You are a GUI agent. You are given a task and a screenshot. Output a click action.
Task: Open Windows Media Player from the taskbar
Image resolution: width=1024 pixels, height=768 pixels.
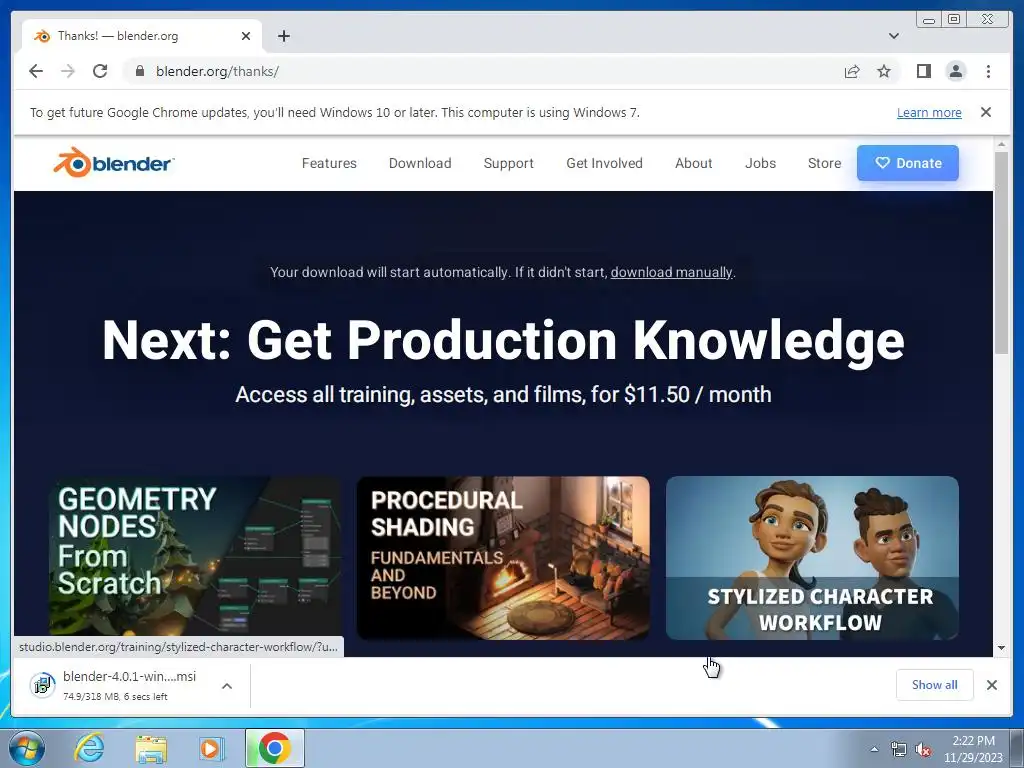[211, 748]
